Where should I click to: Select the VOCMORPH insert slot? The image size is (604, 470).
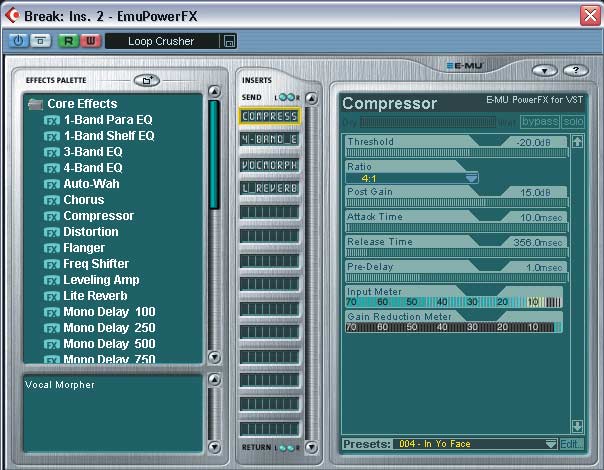click(x=269, y=164)
